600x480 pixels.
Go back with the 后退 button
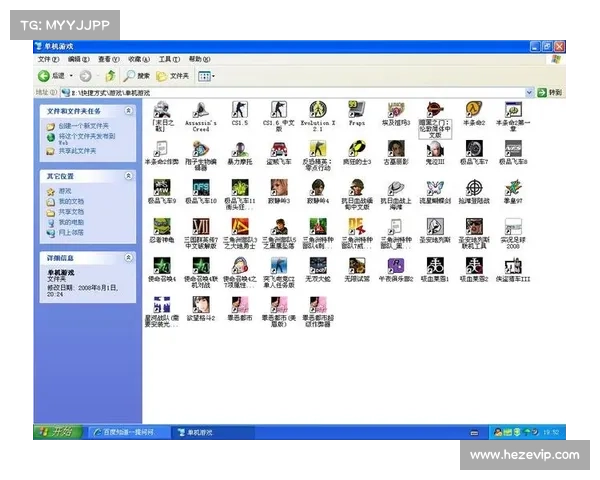click(x=52, y=76)
